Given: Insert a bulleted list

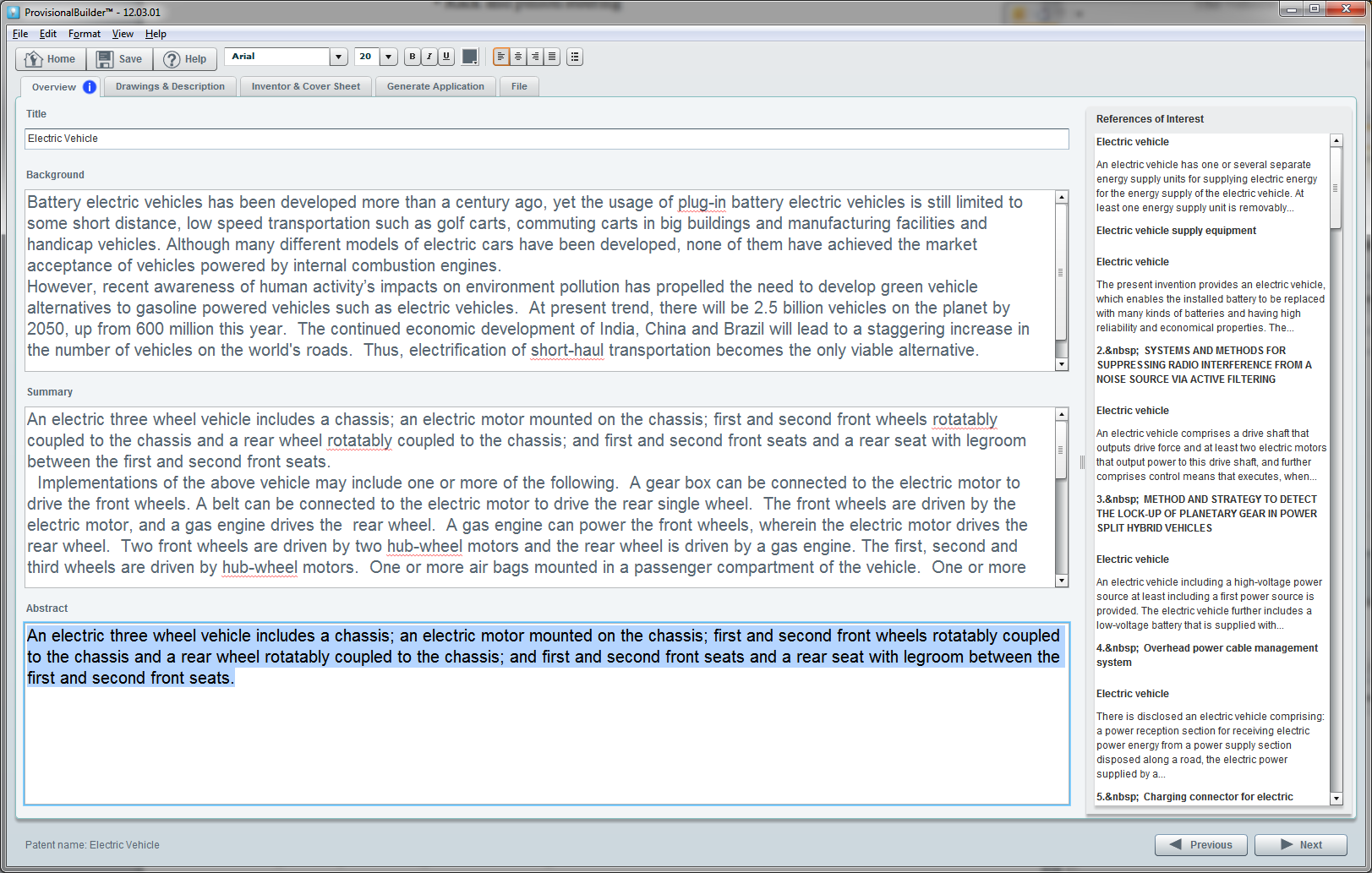Looking at the screenshot, I should click(x=575, y=57).
